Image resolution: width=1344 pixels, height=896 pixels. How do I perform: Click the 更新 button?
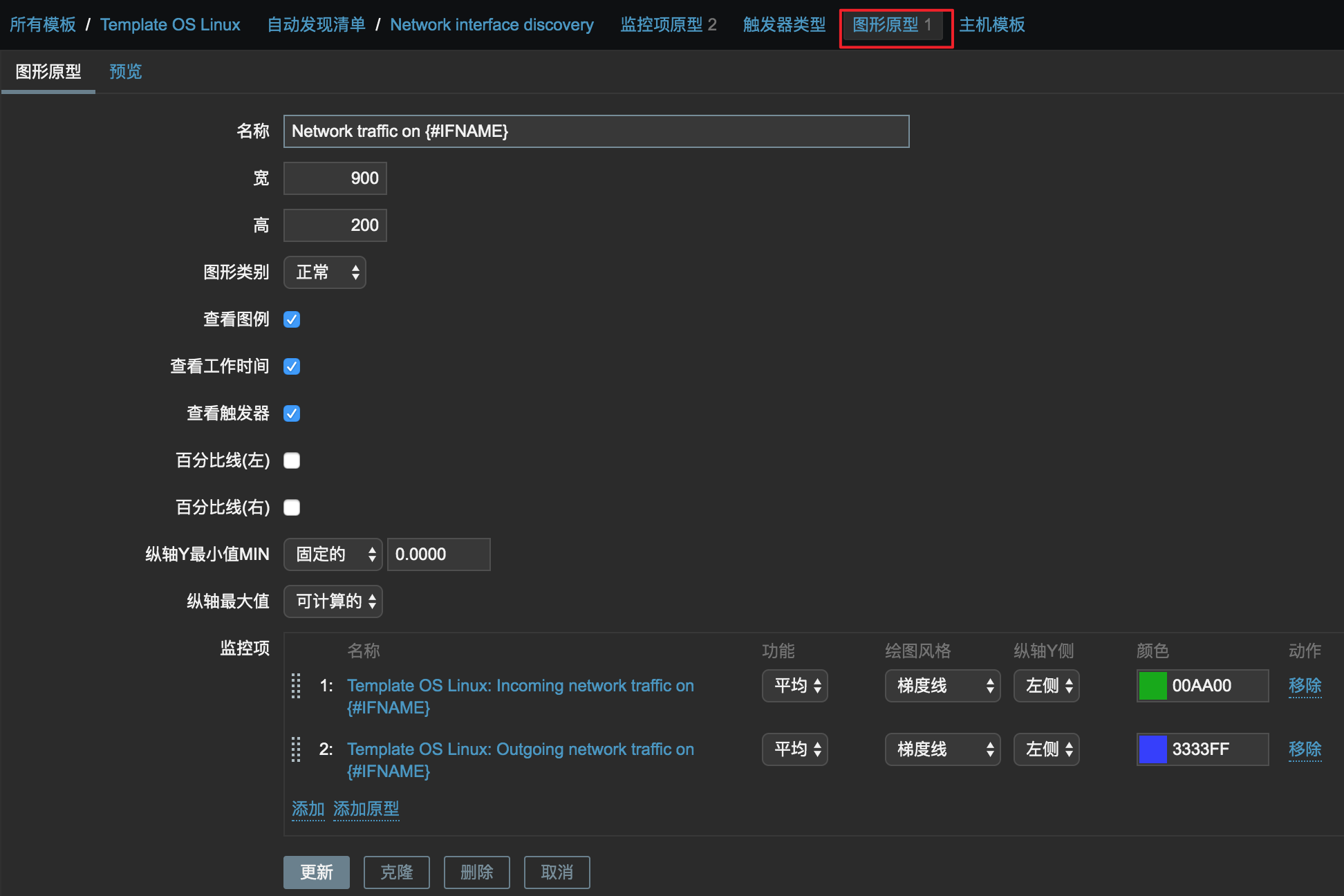tap(316, 872)
